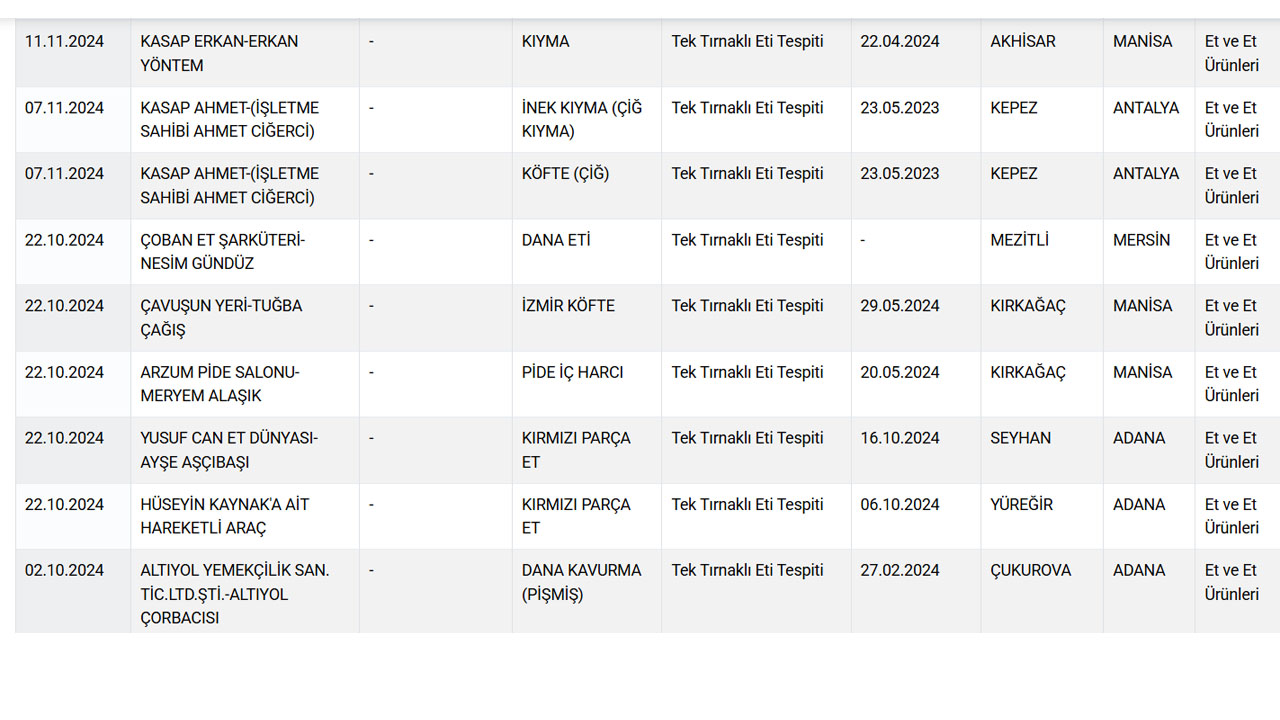
Task: Click the YÜREĞİR district cell
Action: (1042, 516)
